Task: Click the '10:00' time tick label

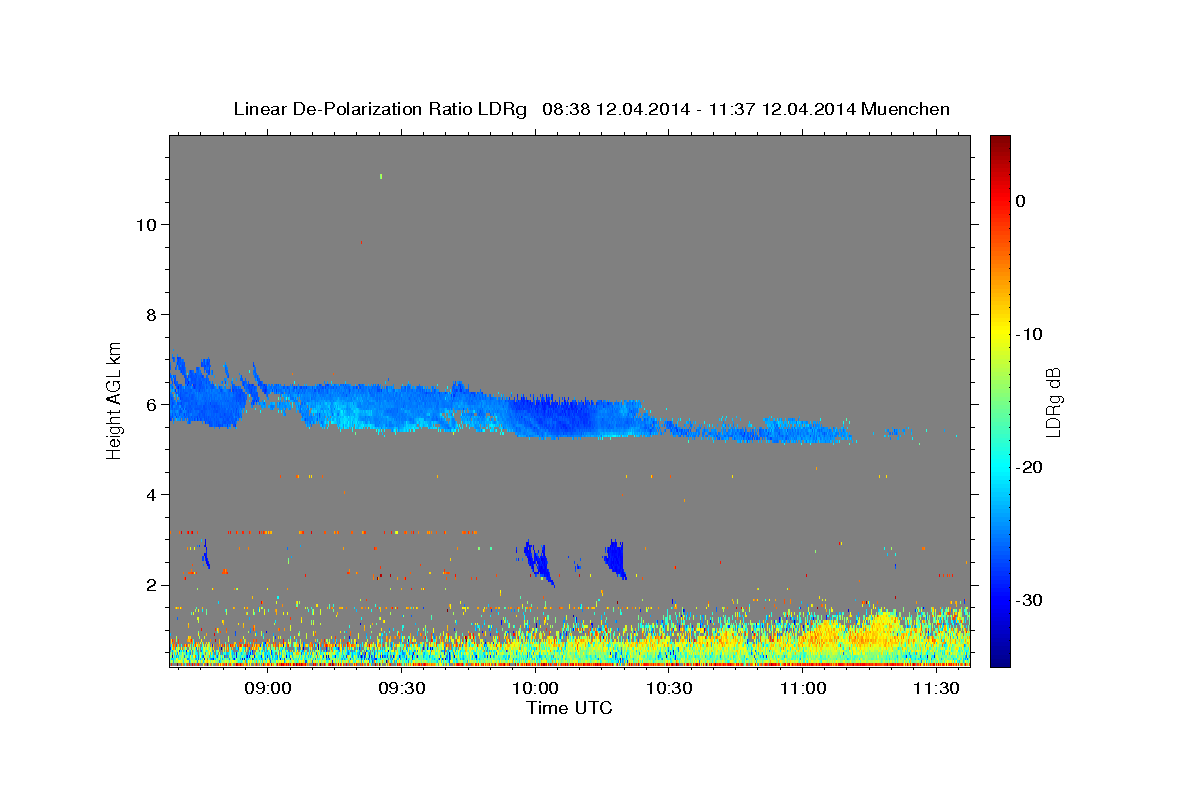Action: (535, 688)
